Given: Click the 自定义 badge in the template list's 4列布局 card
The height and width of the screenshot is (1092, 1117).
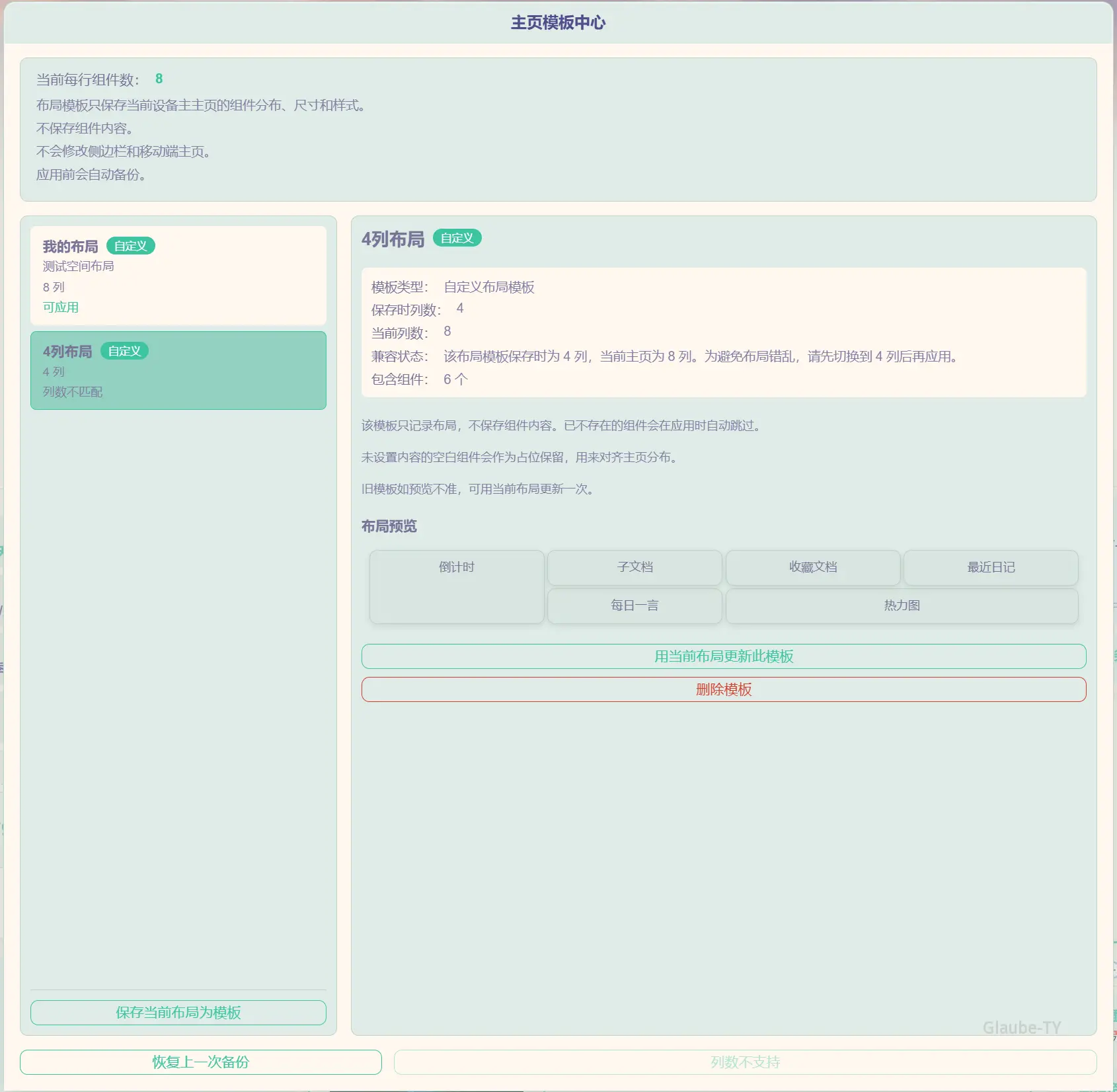Looking at the screenshot, I should tap(124, 351).
